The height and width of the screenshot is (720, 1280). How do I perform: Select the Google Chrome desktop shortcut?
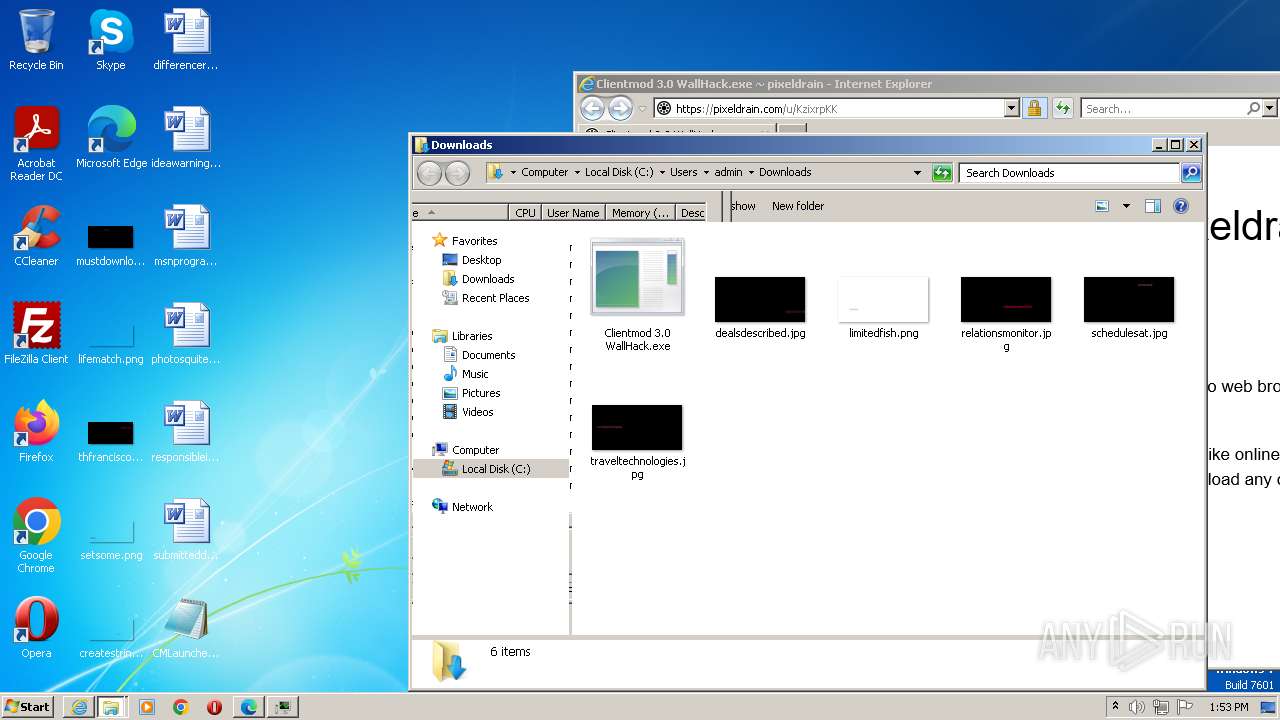tap(36, 536)
